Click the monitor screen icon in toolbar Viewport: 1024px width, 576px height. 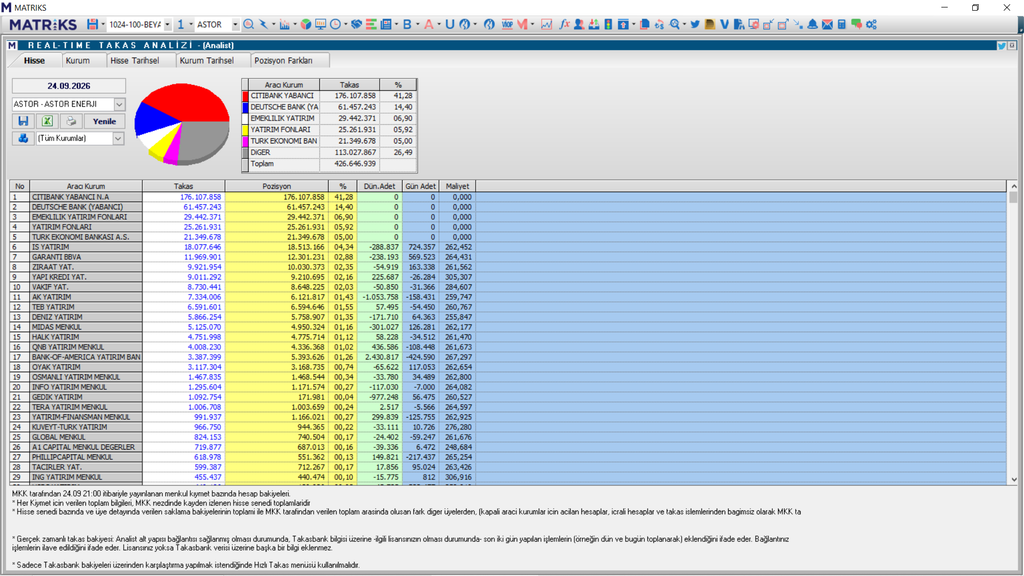tap(320, 24)
